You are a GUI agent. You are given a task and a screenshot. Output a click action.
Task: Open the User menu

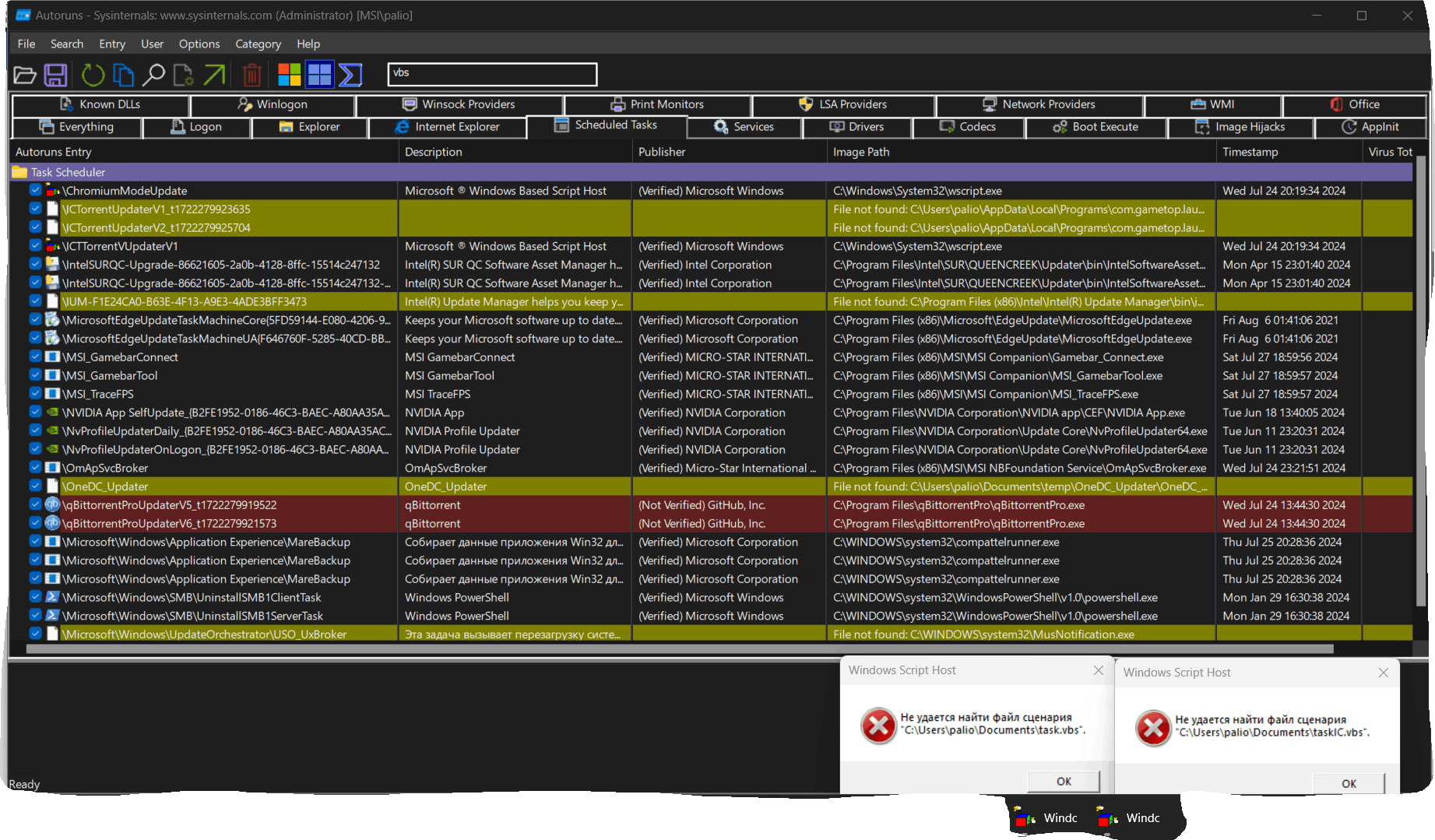point(152,44)
